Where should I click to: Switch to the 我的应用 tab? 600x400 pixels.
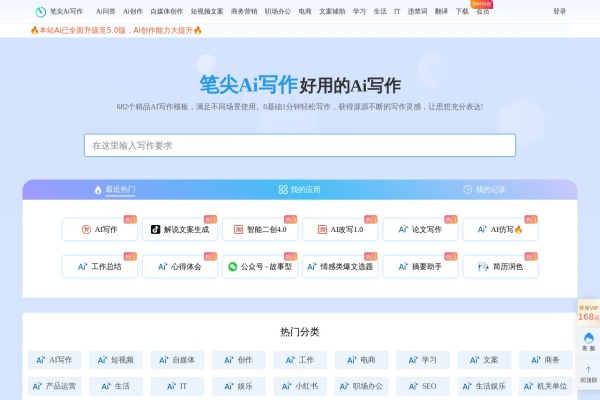tap(300, 189)
